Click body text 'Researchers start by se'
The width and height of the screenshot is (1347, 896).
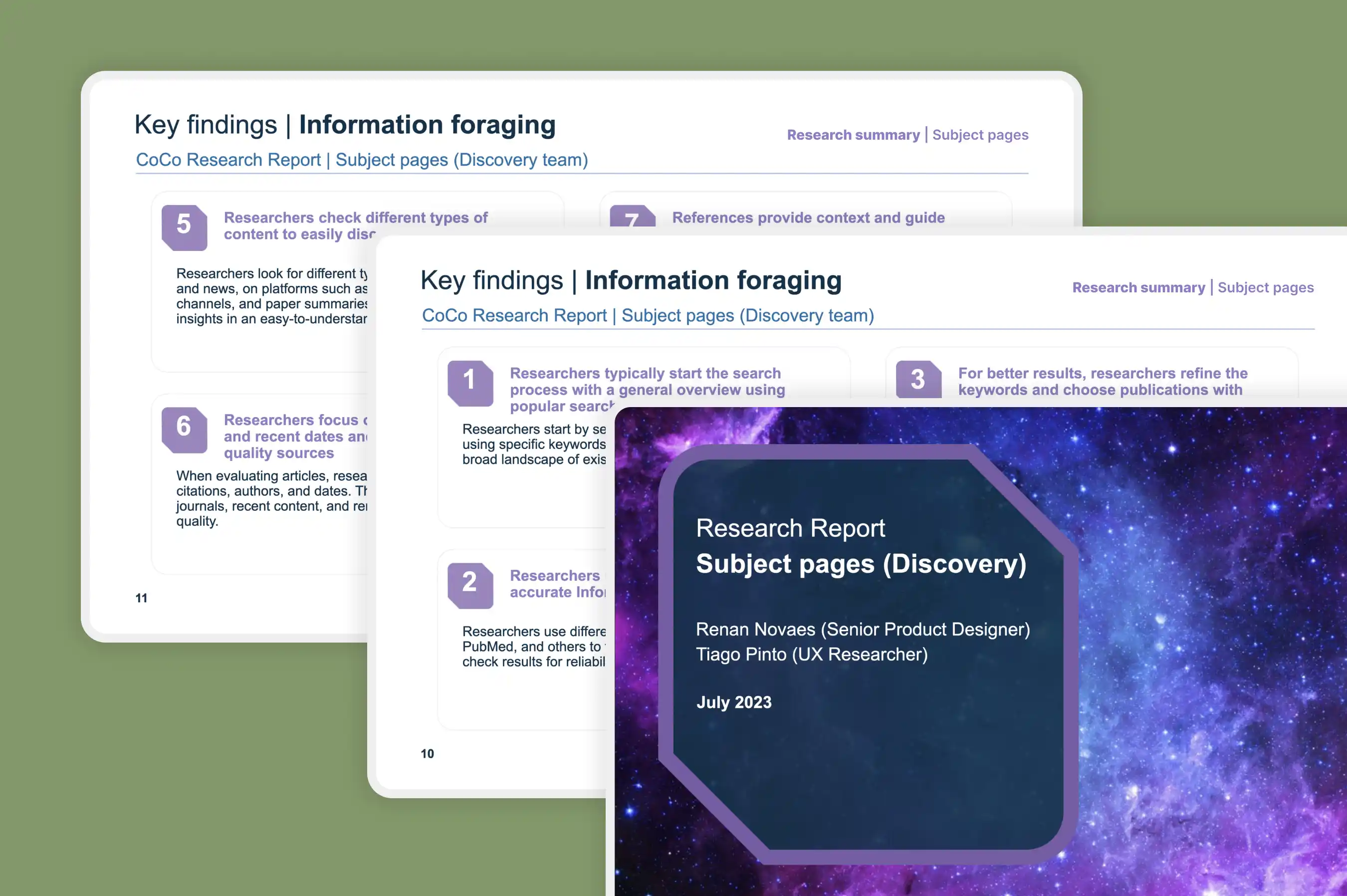click(x=534, y=429)
